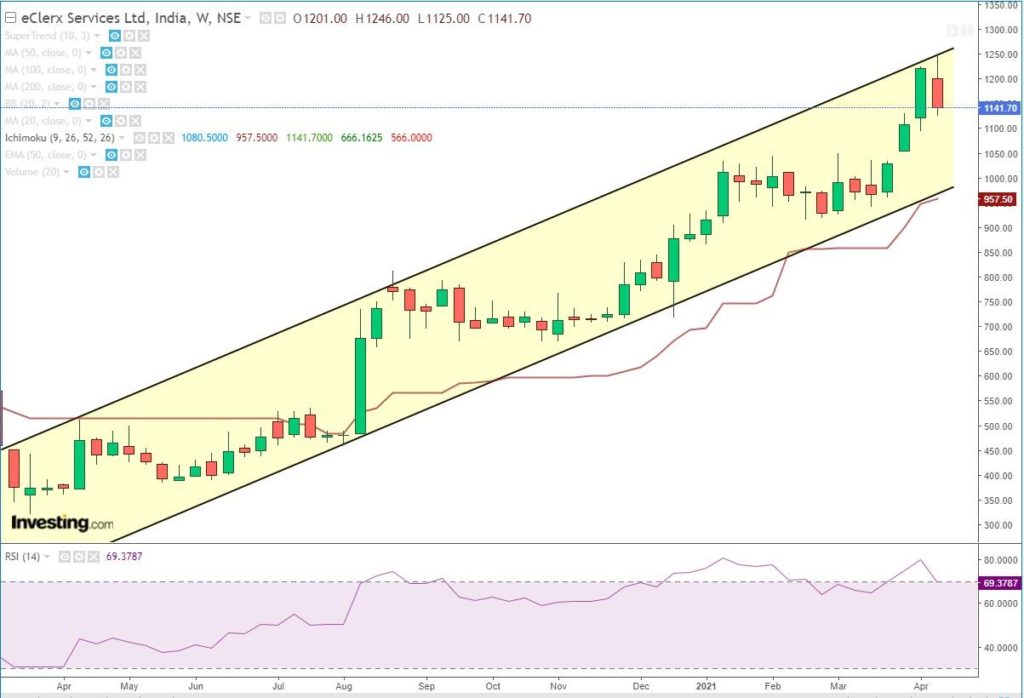1024x698 pixels.
Task: Open MA (100, close, 0) settings gear
Action: point(126,70)
